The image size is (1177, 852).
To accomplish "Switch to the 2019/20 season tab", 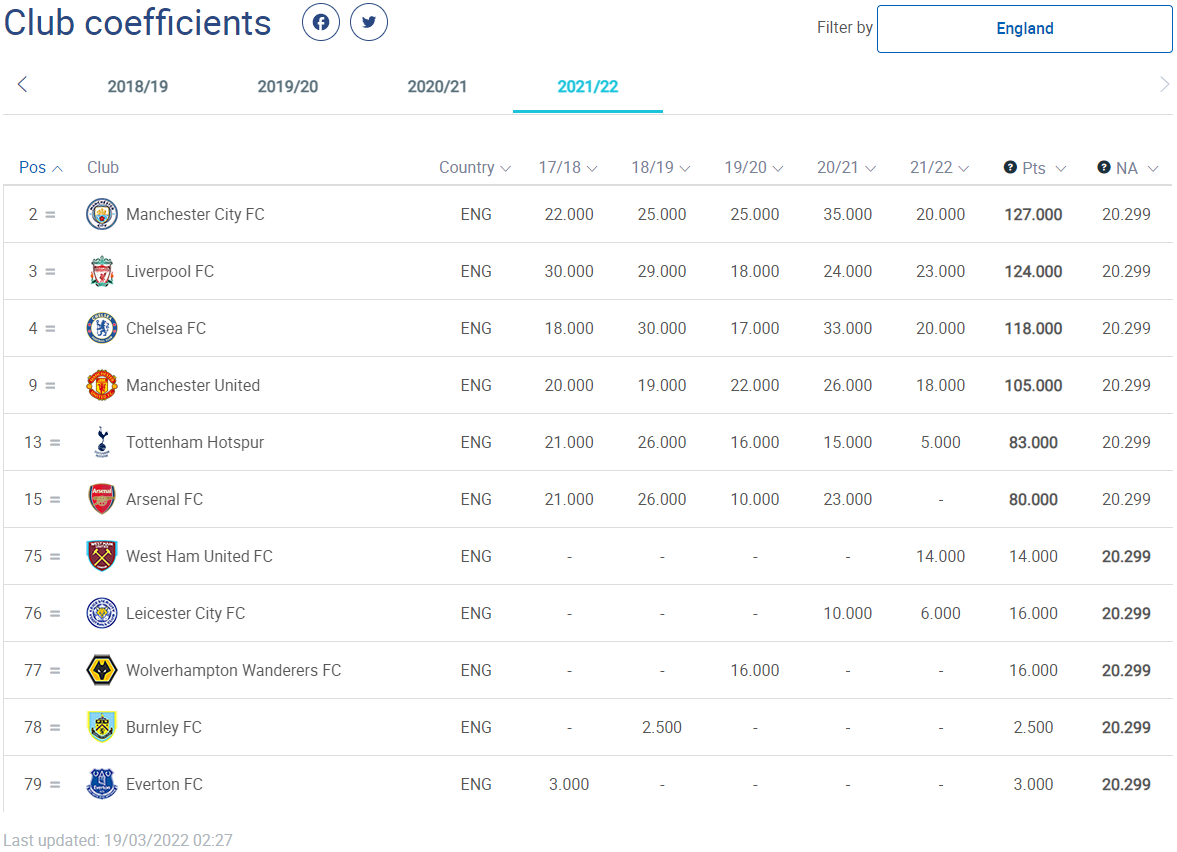I will pos(287,86).
